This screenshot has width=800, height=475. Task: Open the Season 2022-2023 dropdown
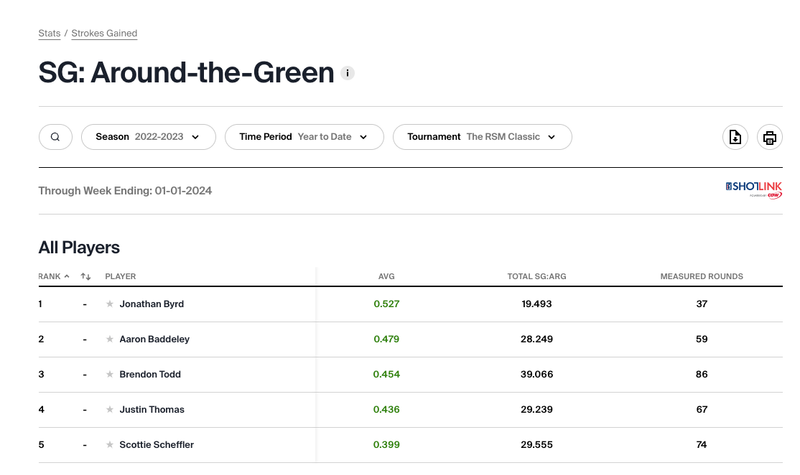[148, 137]
